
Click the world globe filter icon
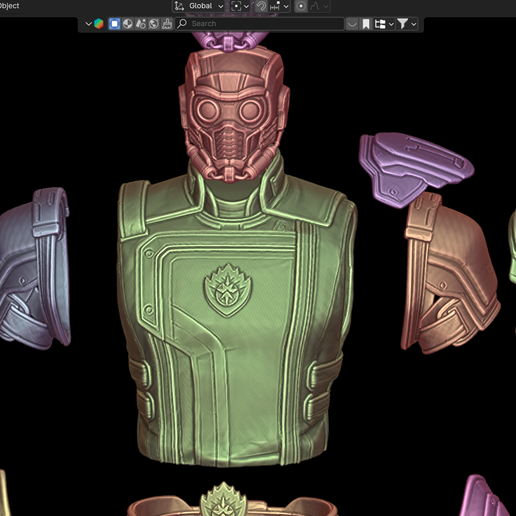pyautogui.click(x=154, y=24)
